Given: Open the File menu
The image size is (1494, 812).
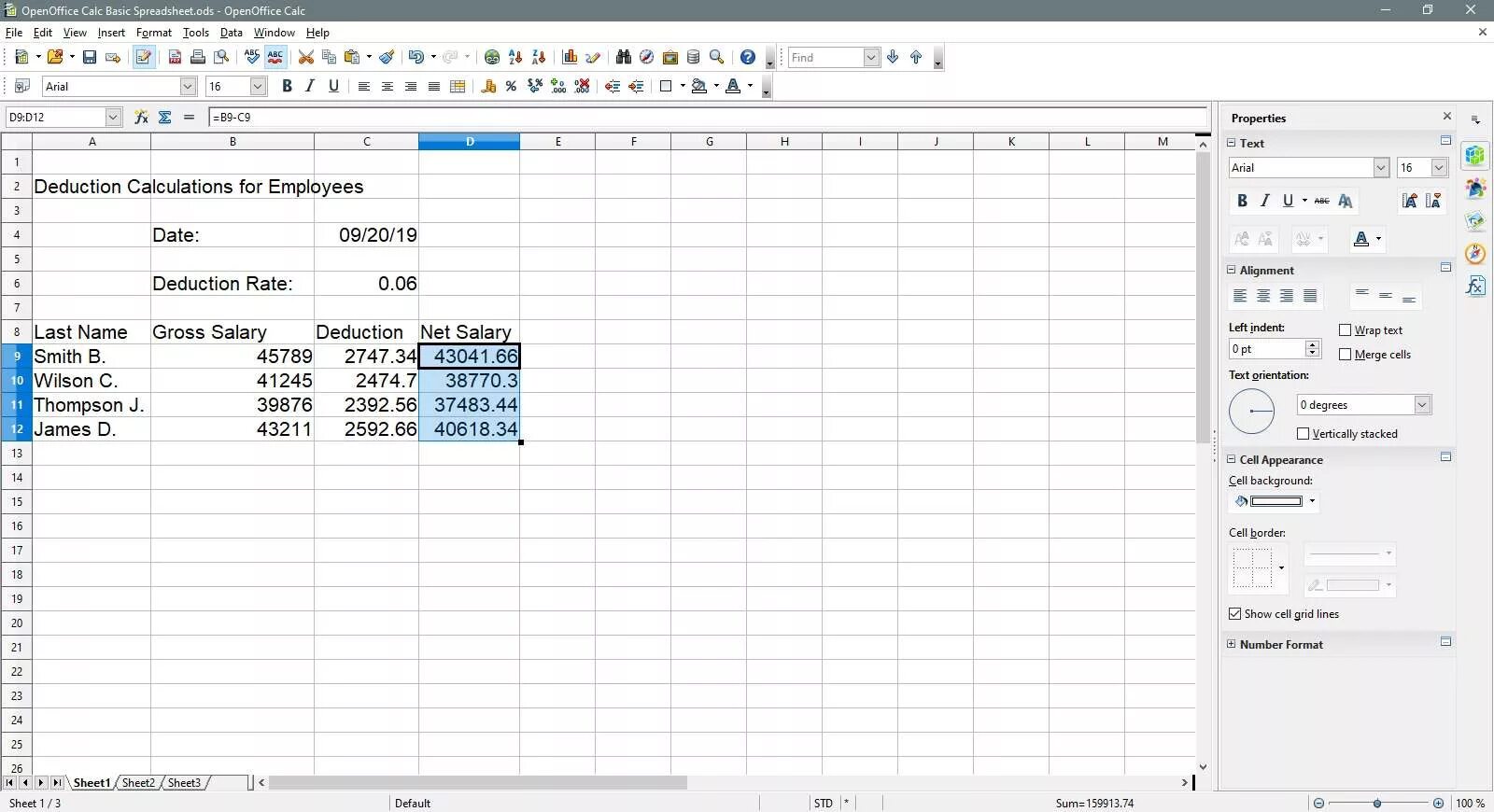Looking at the screenshot, I should [x=14, y=32].
